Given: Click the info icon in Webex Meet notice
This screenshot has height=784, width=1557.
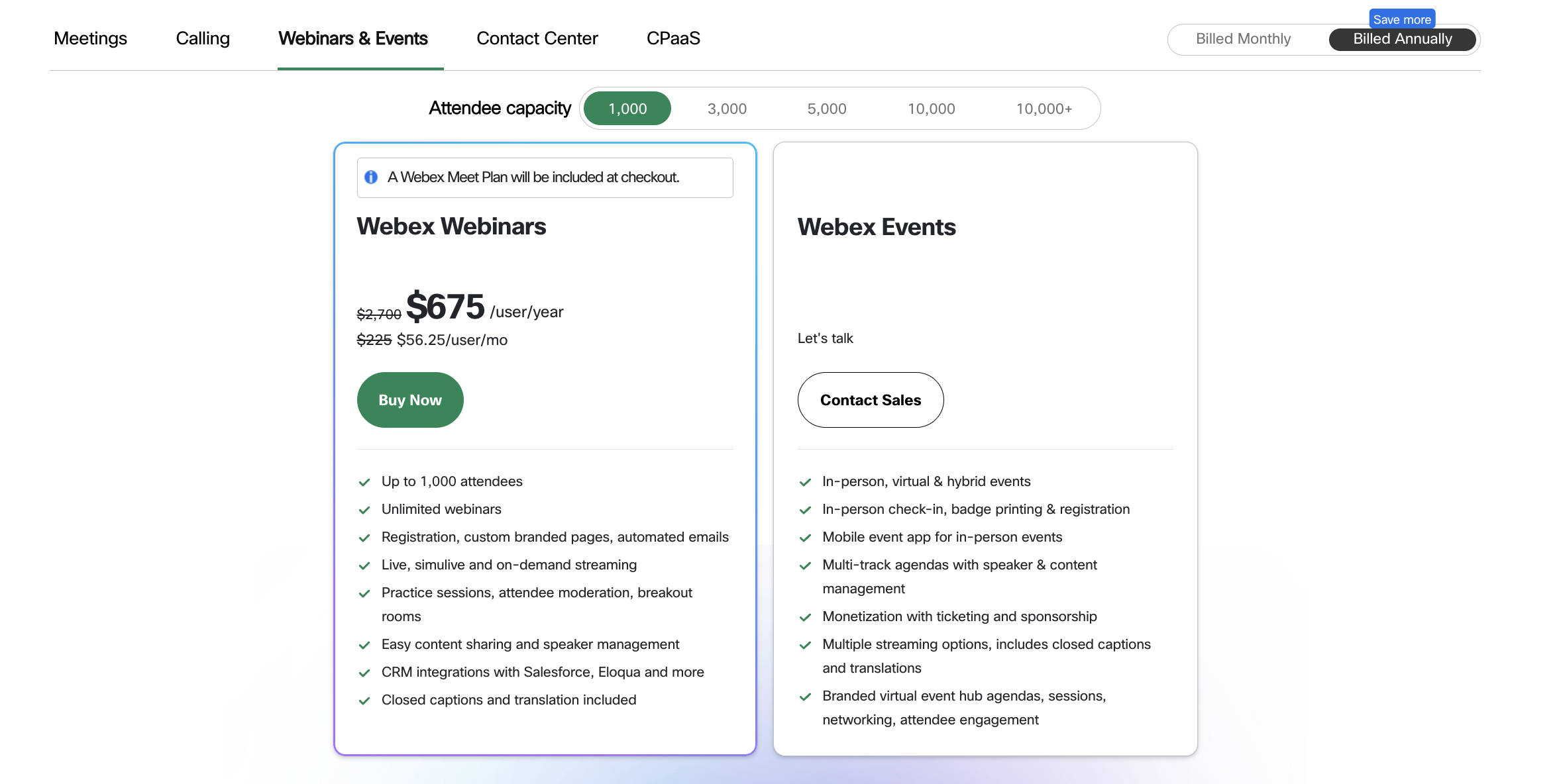Looking at the screenshot, I should point(371,177).
